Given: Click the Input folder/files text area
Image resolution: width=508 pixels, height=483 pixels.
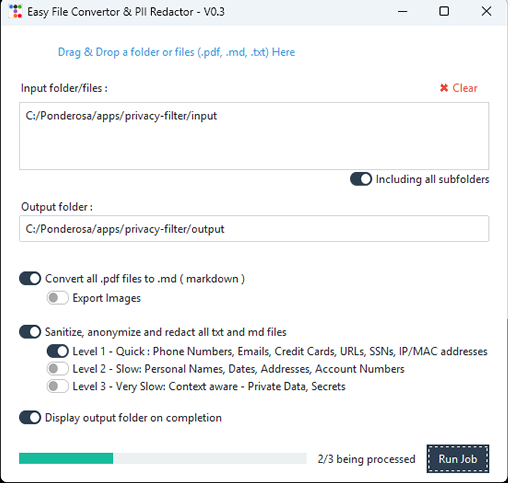Looking at the screenshot, I should pyautogui.click(x=254, y=136).
